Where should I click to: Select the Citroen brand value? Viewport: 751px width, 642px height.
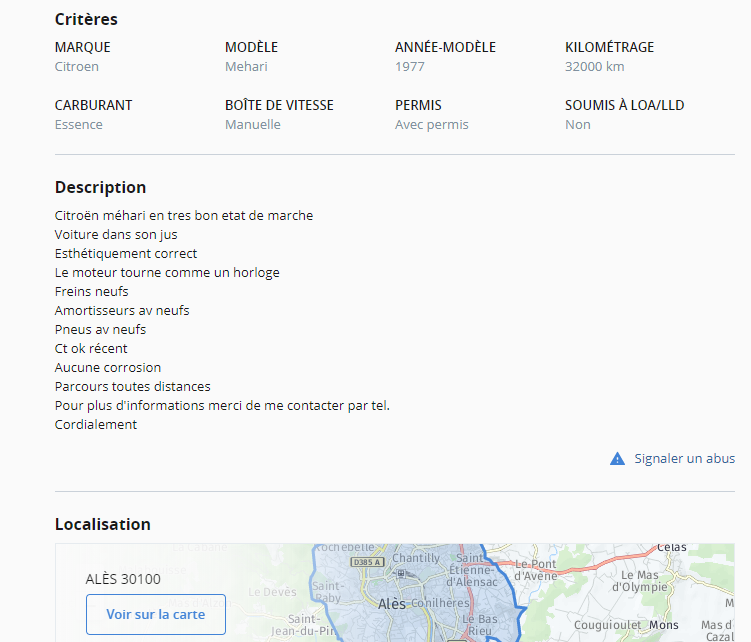(x=77, y=67)
